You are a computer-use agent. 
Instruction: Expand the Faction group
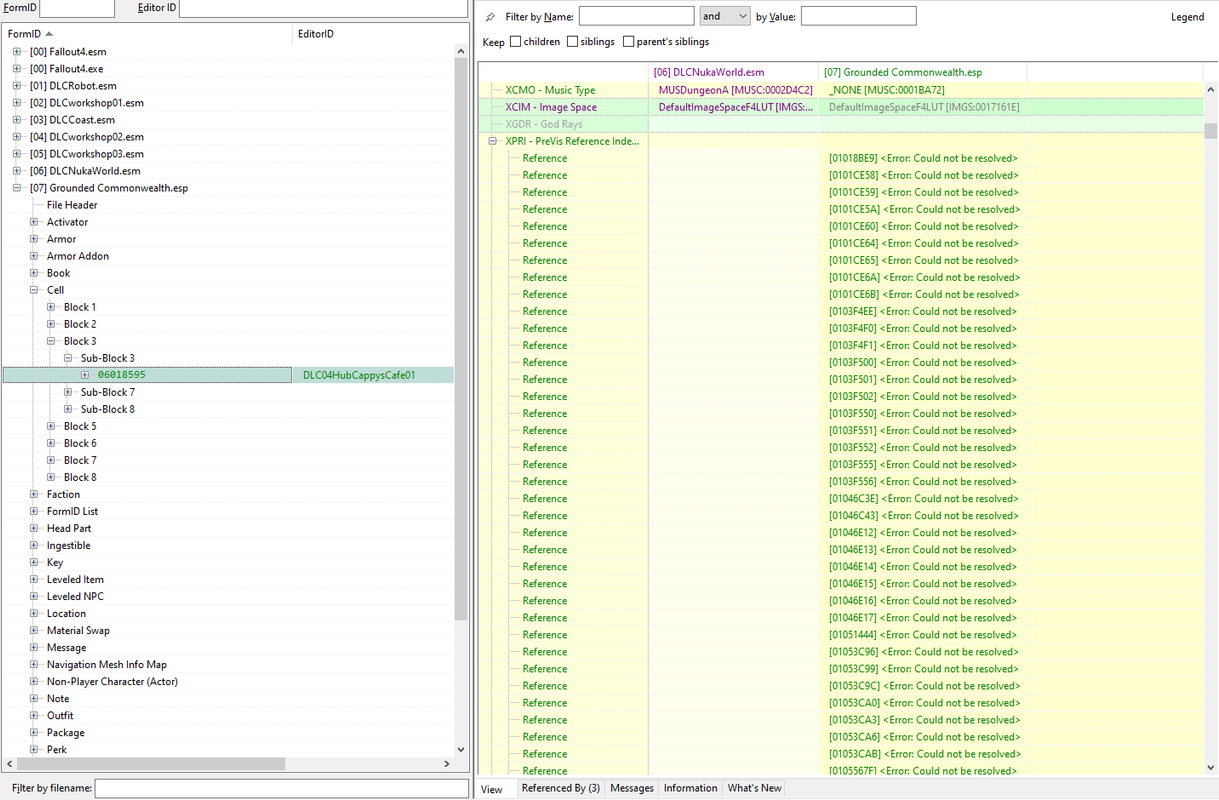point(34,494)
